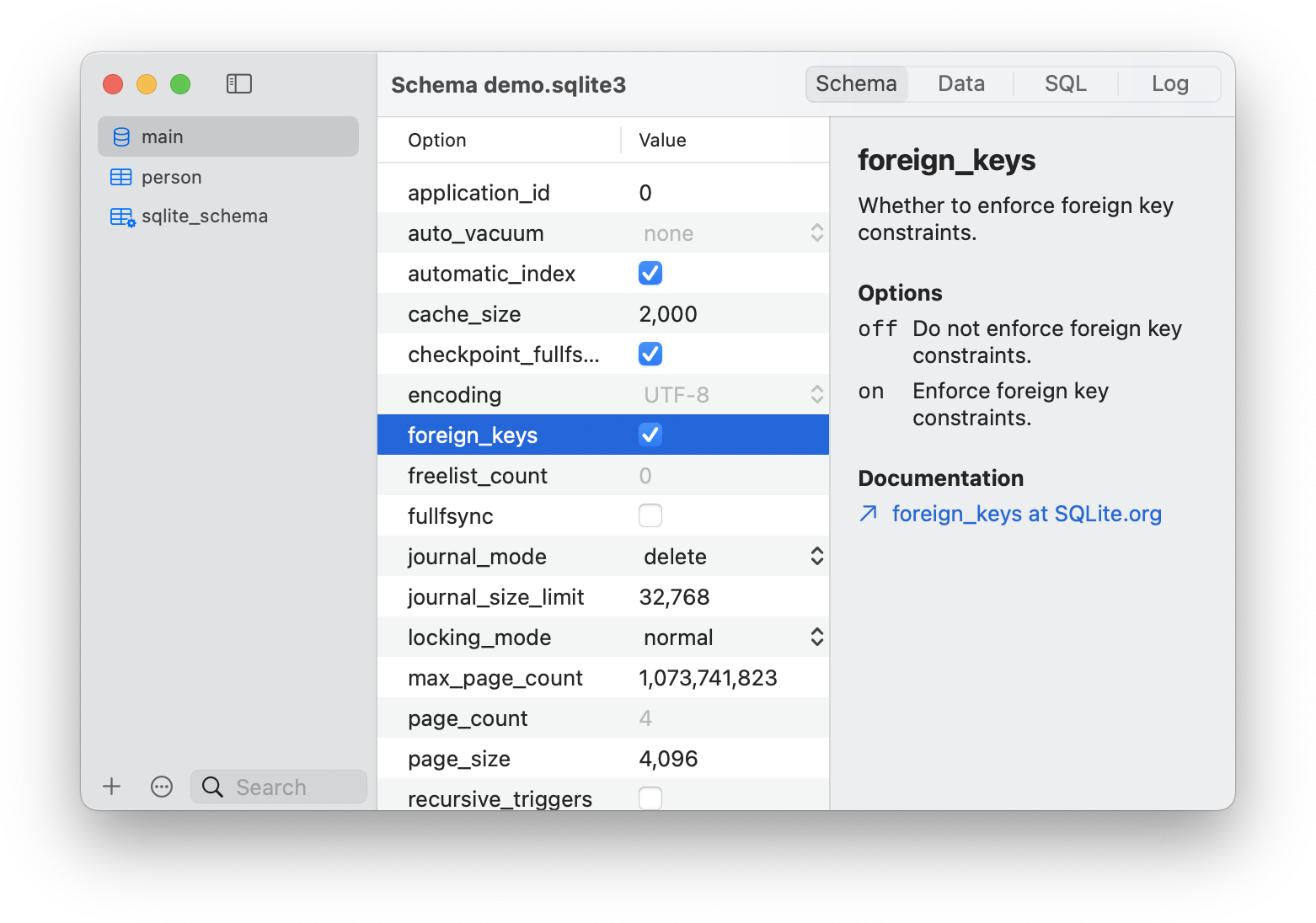
Task: Uncheck the checkpoint_fullfsync checkbox
Action: [650, 354]
